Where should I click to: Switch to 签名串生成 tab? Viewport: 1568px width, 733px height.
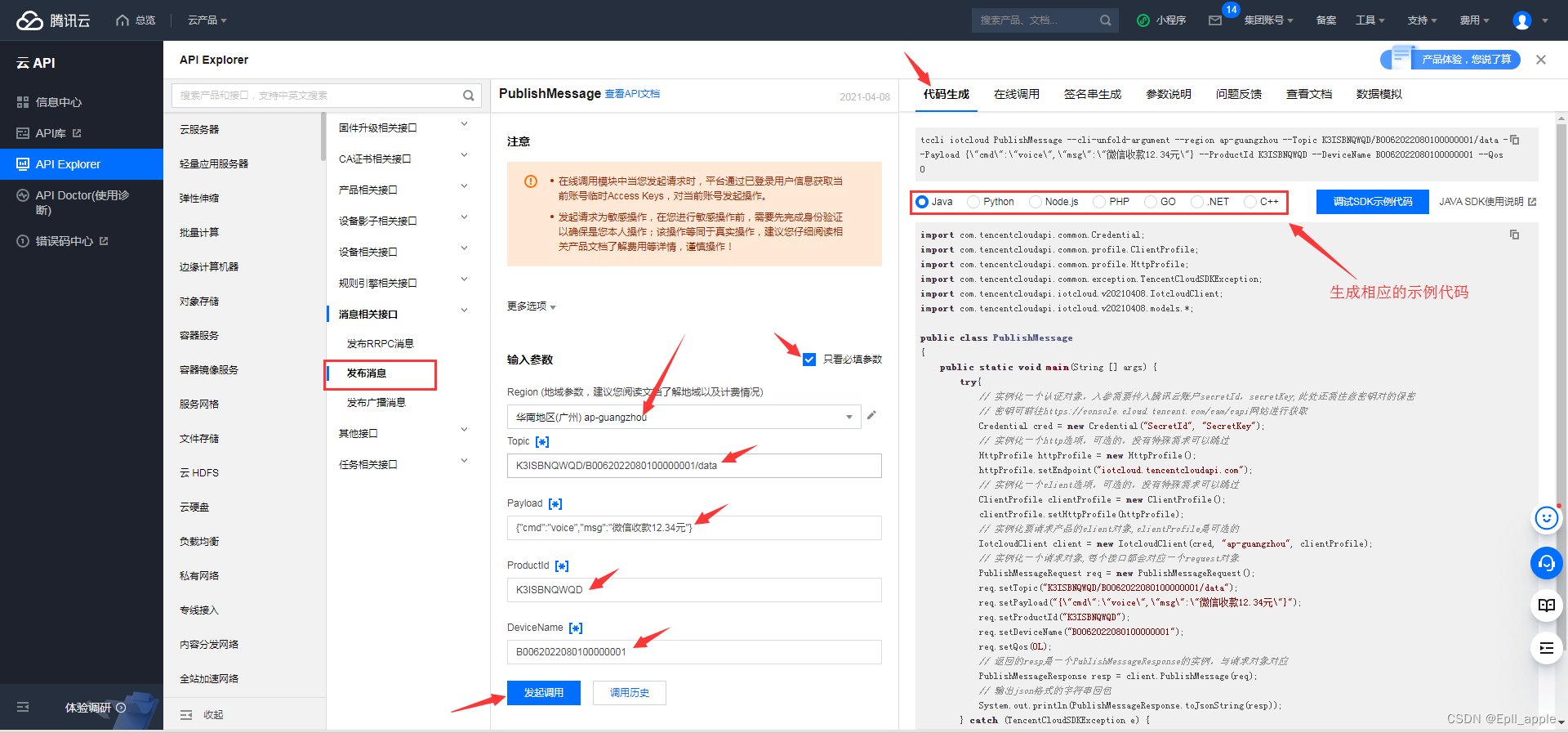pos(1093,94)
